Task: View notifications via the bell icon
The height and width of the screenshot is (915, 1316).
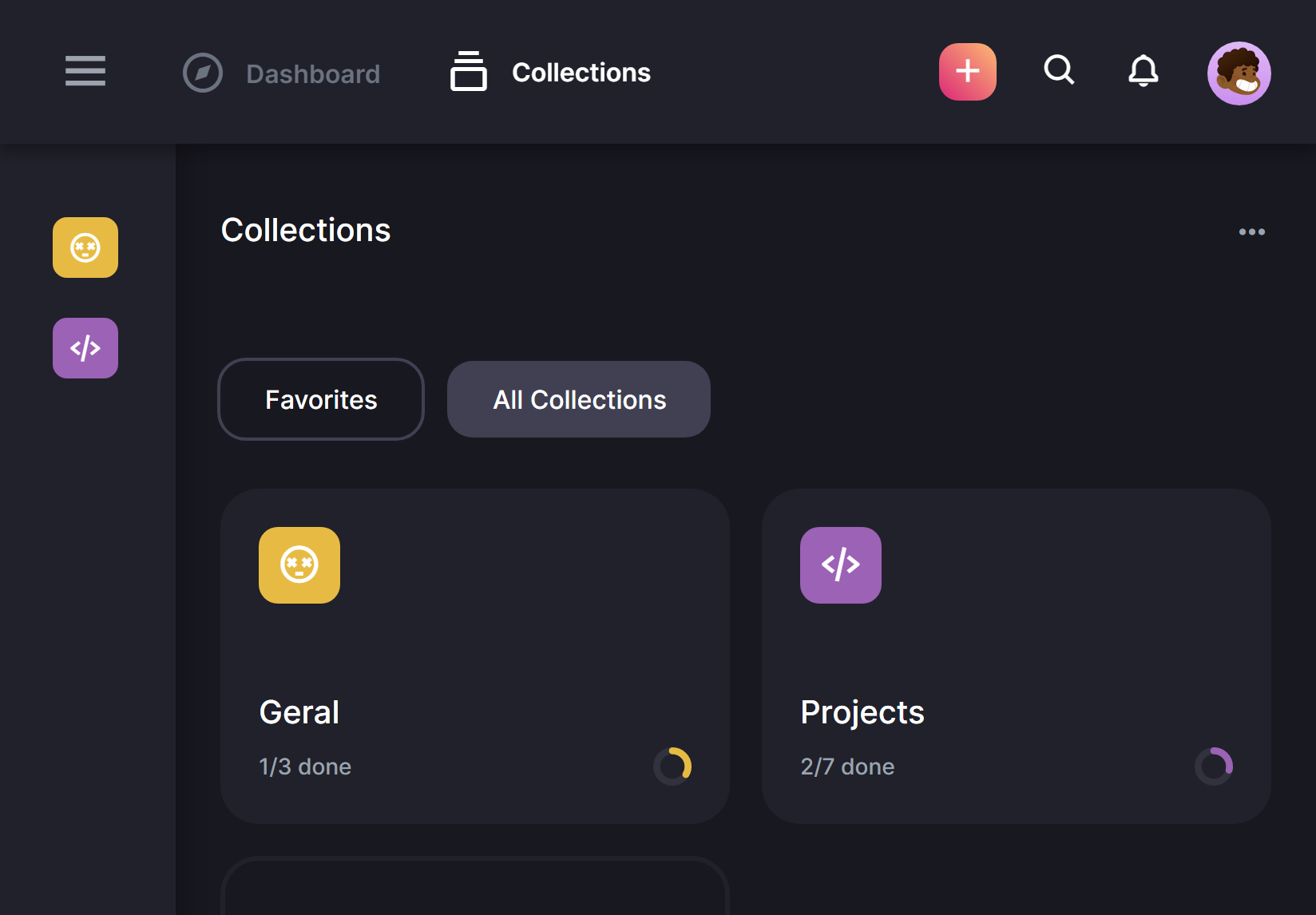Action: (x=1144, y=71)
